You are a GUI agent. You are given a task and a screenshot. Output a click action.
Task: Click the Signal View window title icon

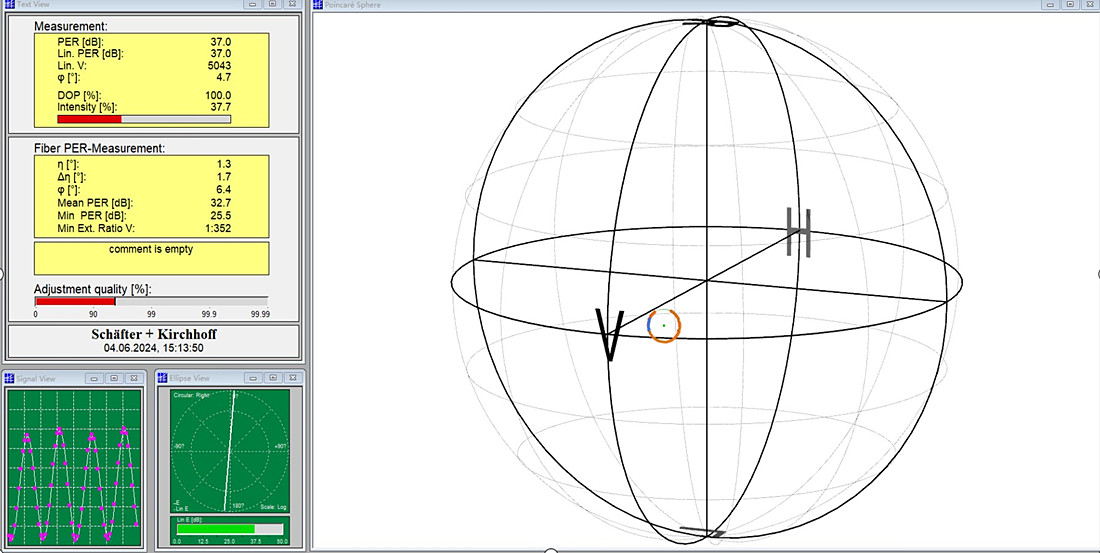pos(10,378)
